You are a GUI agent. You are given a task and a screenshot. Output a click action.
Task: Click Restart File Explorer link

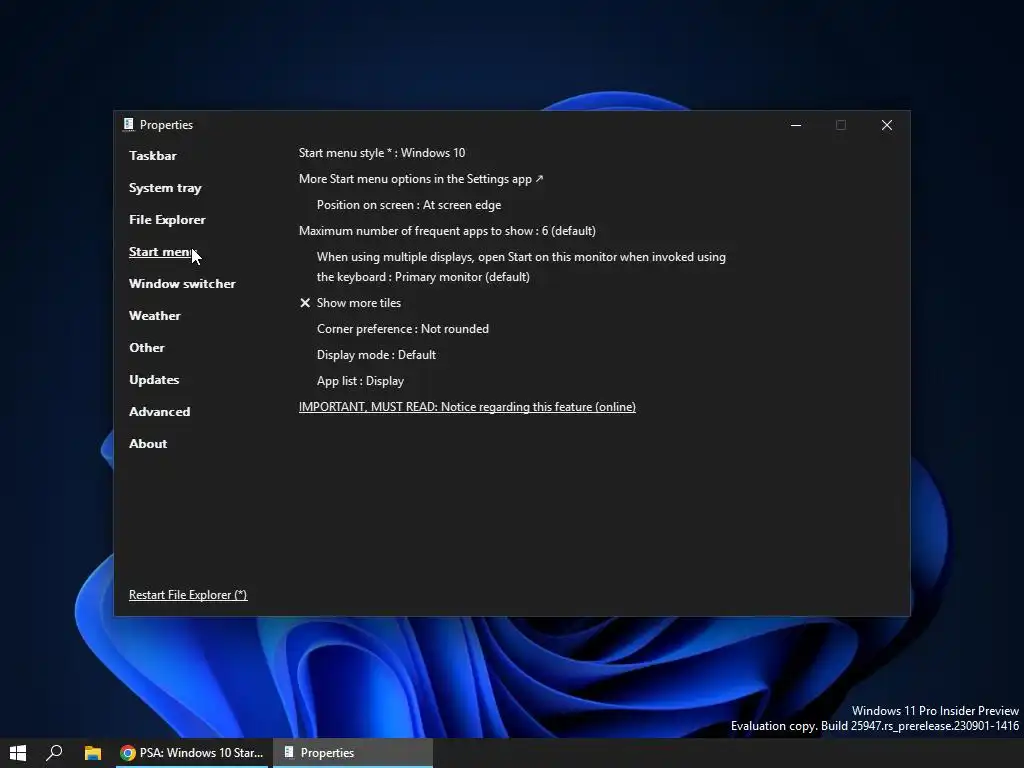(x=188, y=595)
